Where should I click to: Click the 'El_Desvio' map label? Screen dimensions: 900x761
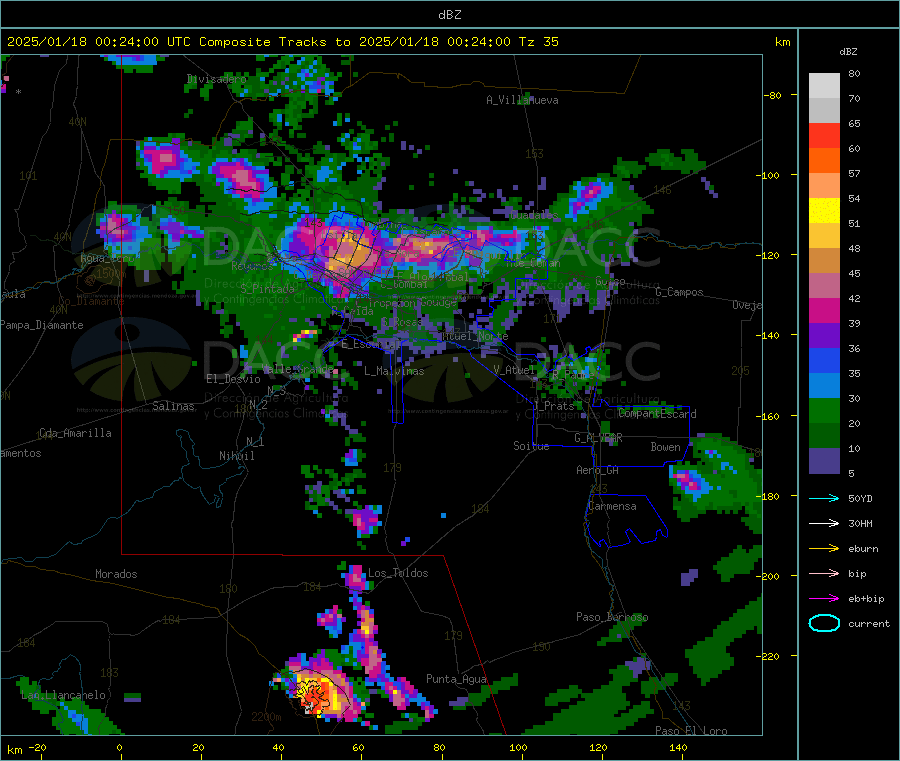tap(233, 379)
